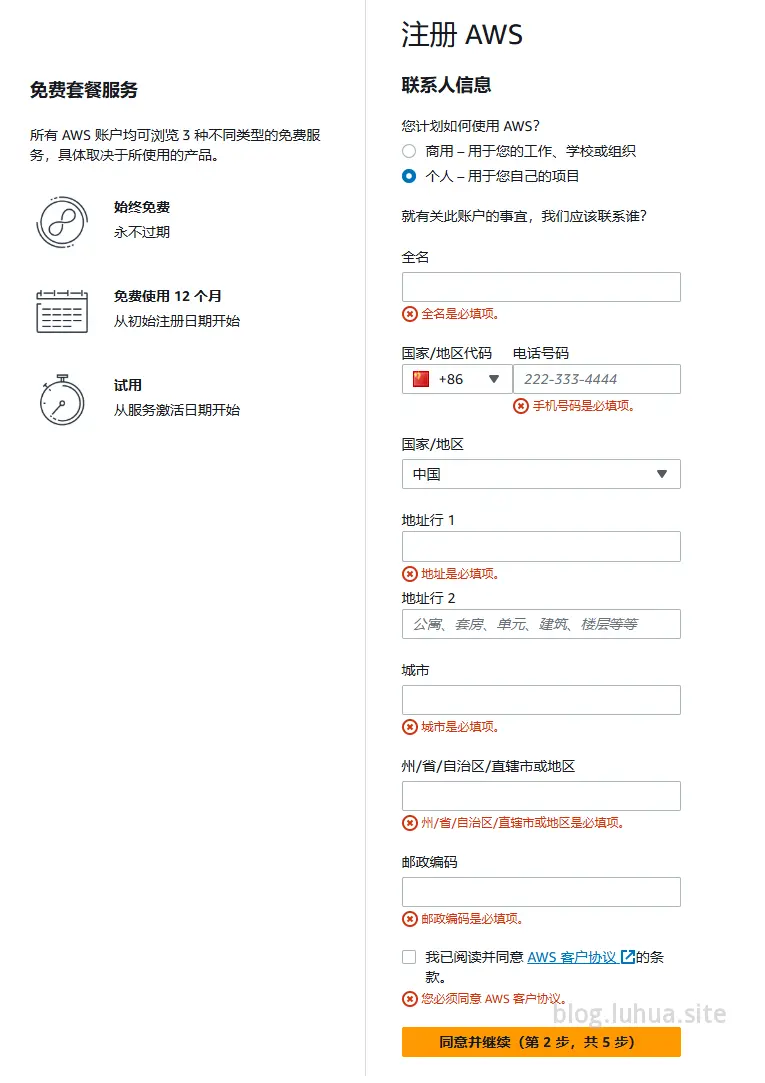
Task: Click the 手机号码是必填项 error text
Action: point(583,406)
